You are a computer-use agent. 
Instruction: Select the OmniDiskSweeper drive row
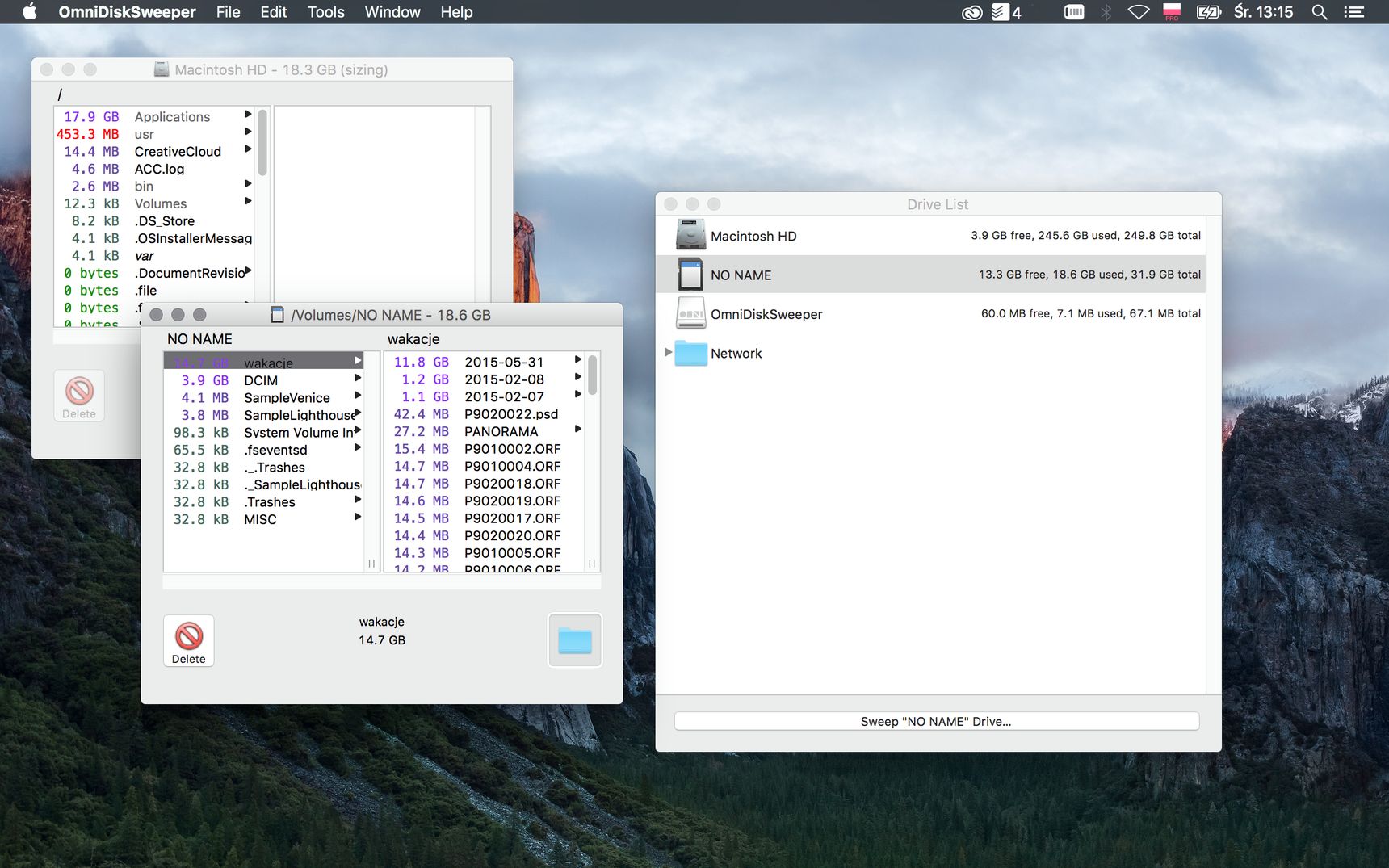pyautogui.click(x=931, y=314)
